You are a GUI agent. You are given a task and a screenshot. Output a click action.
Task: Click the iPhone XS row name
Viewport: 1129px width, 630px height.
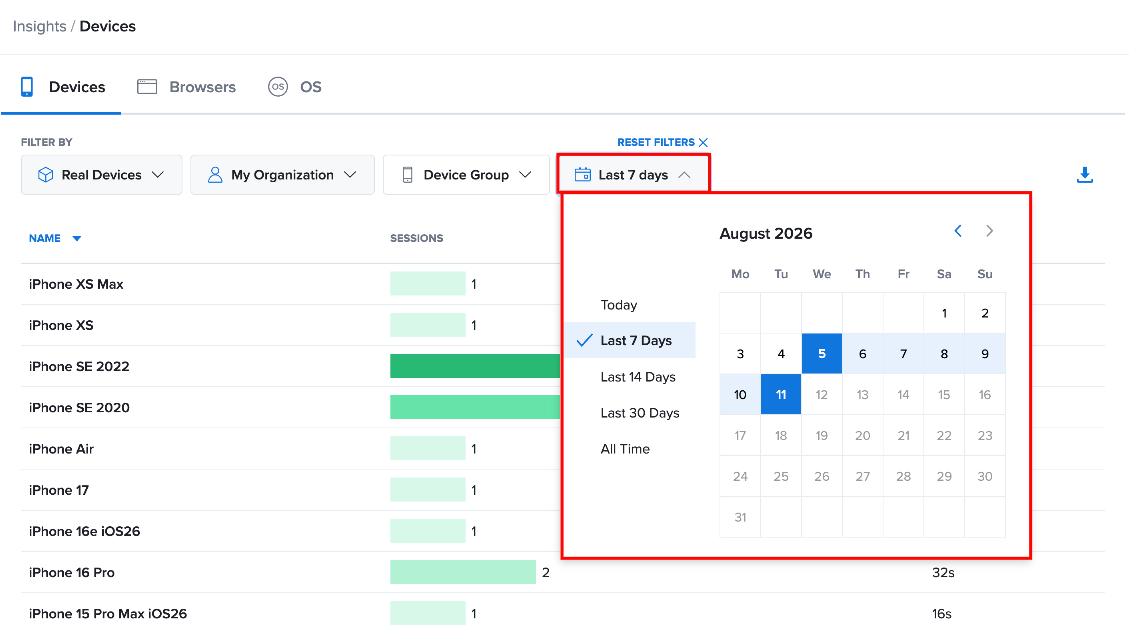pyautogui.click(x=61, y=325)
